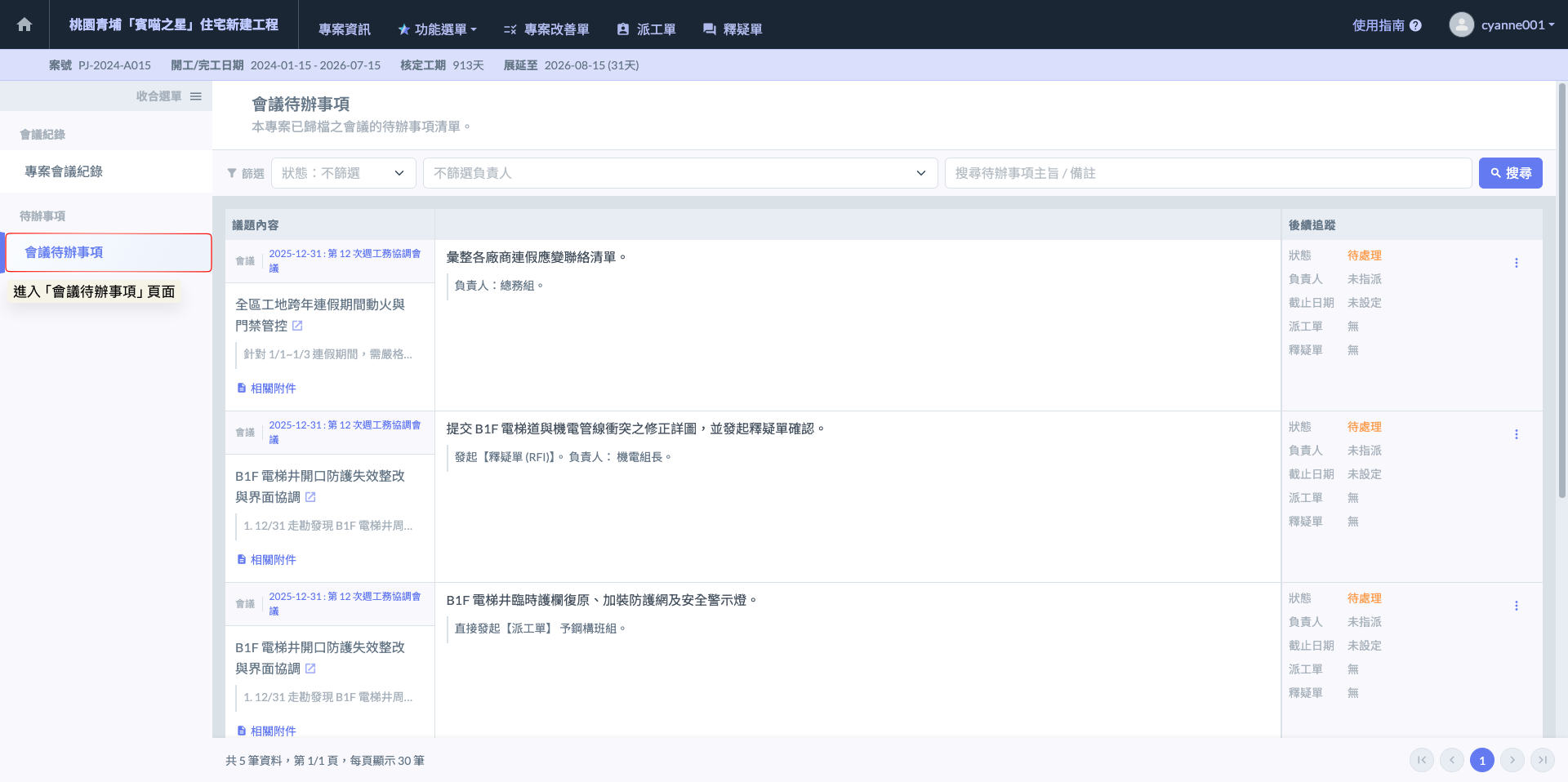Image resolution: width=1568 pixels, height=782 pixels.
Task: Open 相關附件 link of the first item
Action: click(x=267, y=389)
